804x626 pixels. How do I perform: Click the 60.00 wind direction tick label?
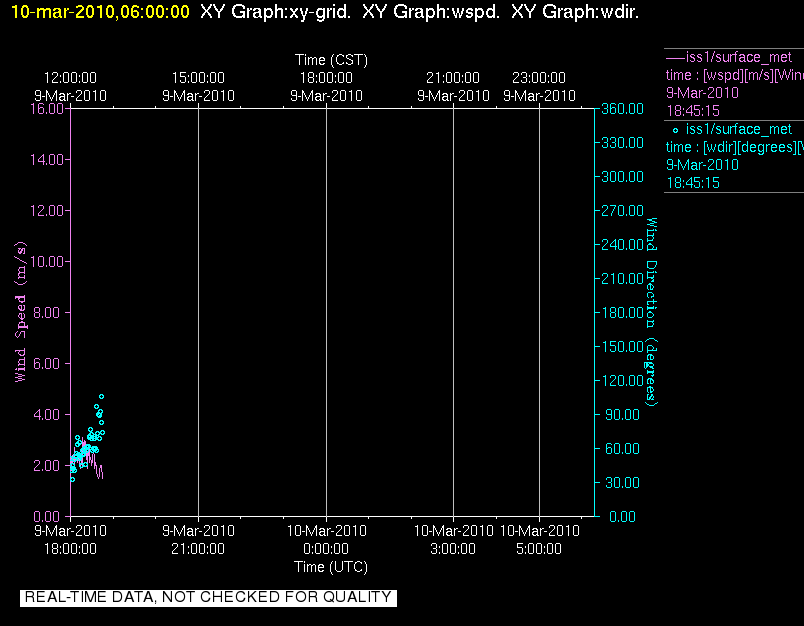[622, 449]
